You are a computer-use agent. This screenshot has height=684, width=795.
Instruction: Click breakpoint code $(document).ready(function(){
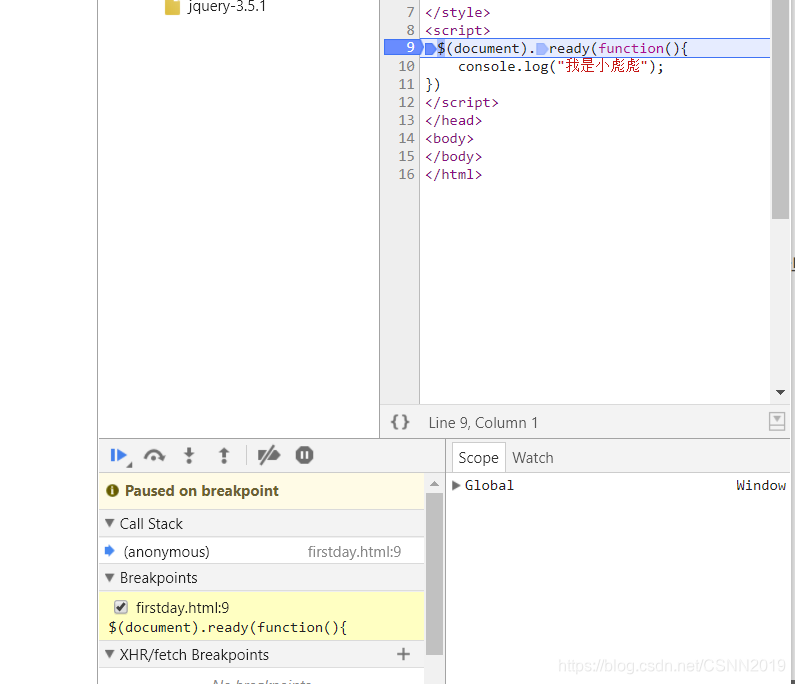(x=227, y=628)
